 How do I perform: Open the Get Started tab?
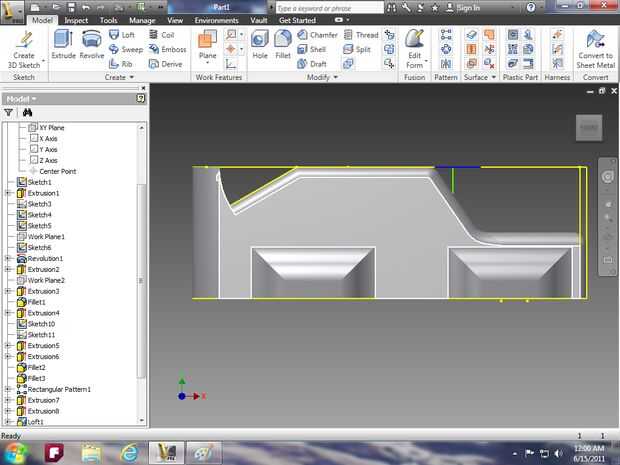pyautogui.click(x=297, y=20)
